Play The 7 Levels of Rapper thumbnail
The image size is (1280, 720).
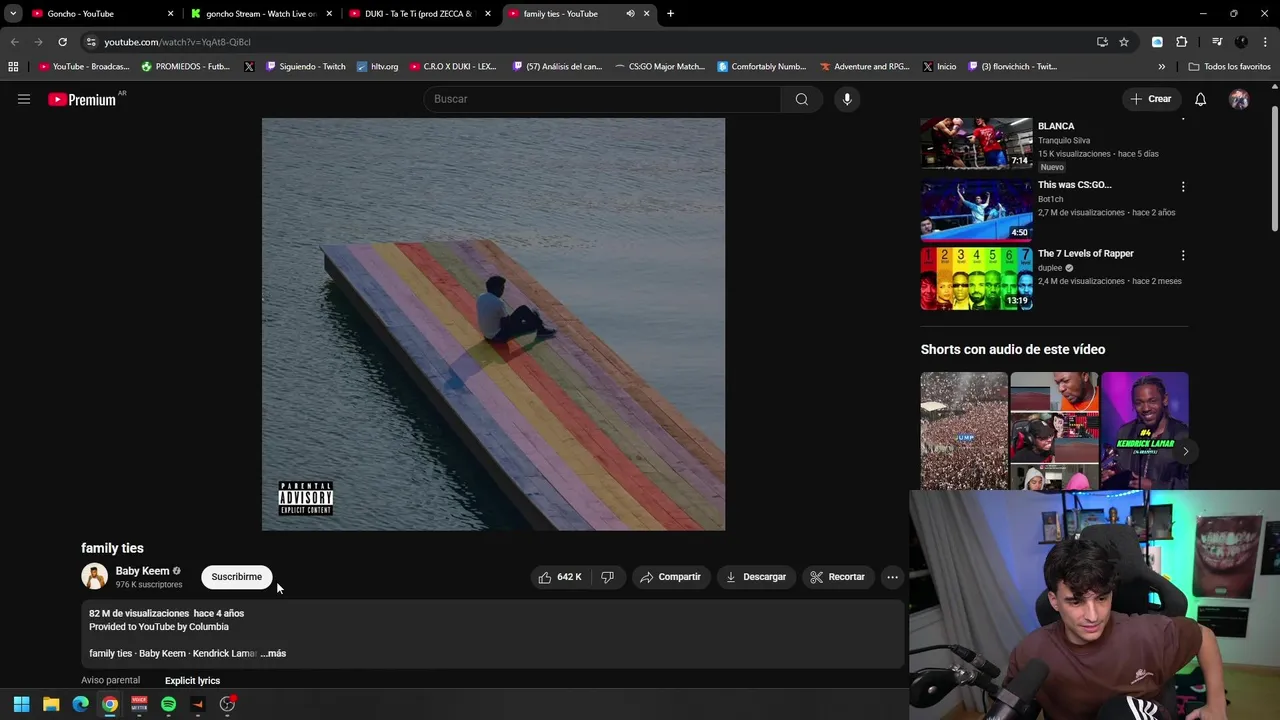976,279
